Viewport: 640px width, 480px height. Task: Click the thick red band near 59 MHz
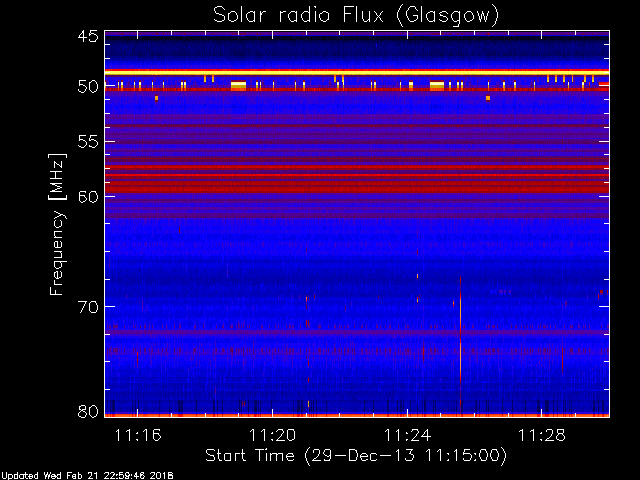point(357,187)
